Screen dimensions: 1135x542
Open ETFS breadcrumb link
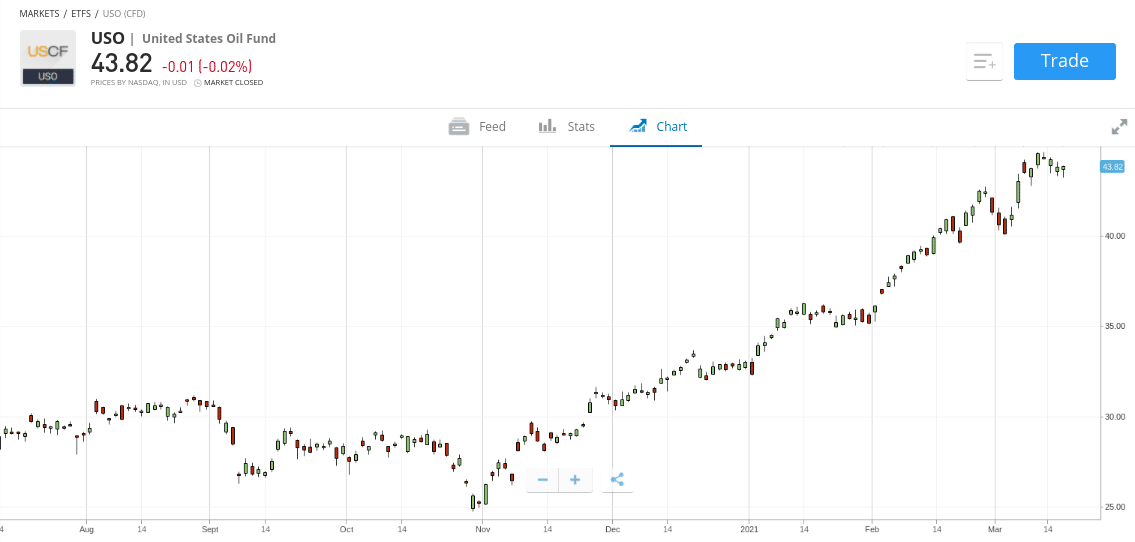click(x=81, y=14)
